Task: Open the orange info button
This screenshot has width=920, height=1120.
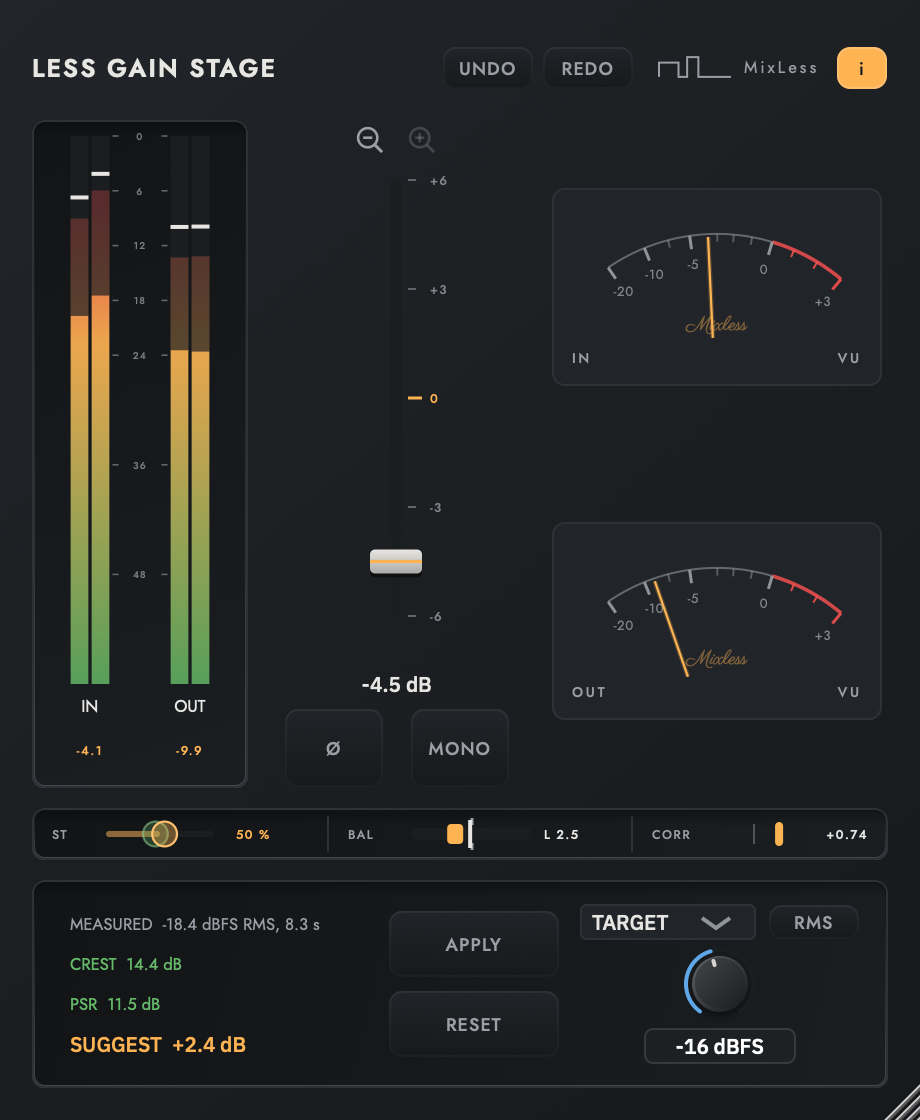Action: [x=861, y=69]
